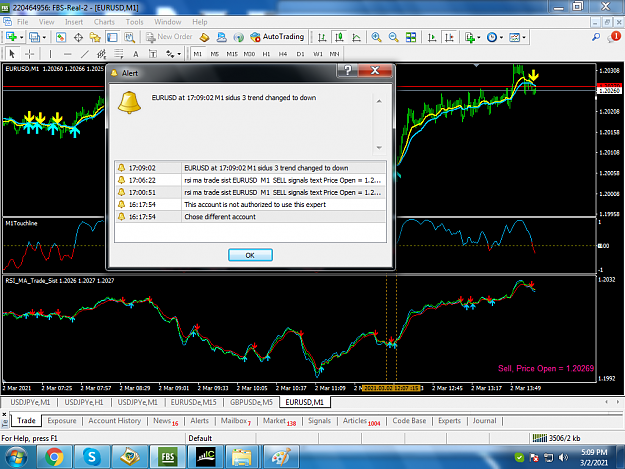Switch chart to candlesticks

pyautogui.click(x=339, y=37)
